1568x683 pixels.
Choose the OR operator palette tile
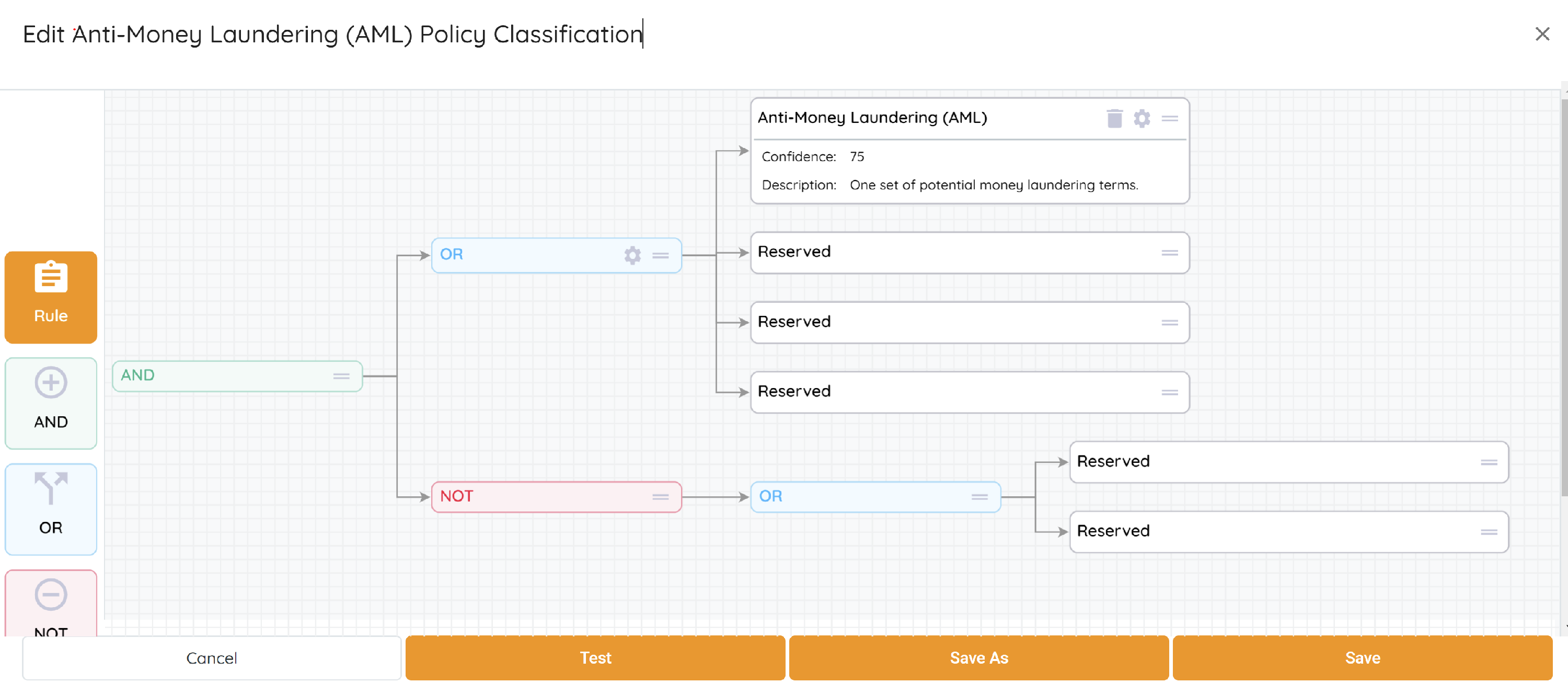51,508
